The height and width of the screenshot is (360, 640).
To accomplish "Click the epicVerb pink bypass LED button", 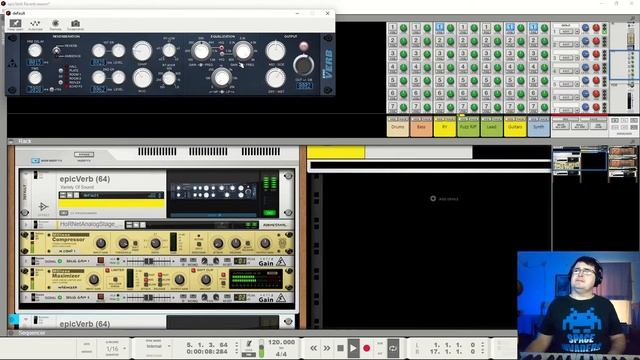I will [303, 46].
